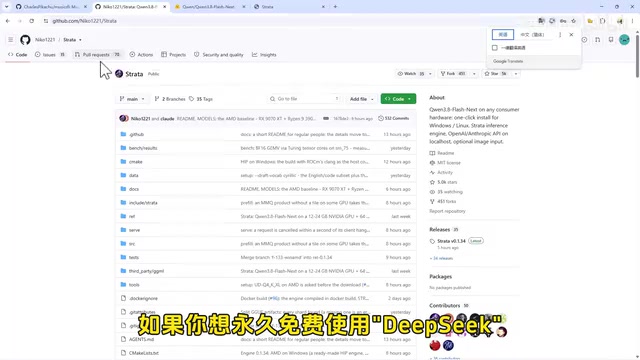Click the Google Translate icon in address bar

point(541,21)
